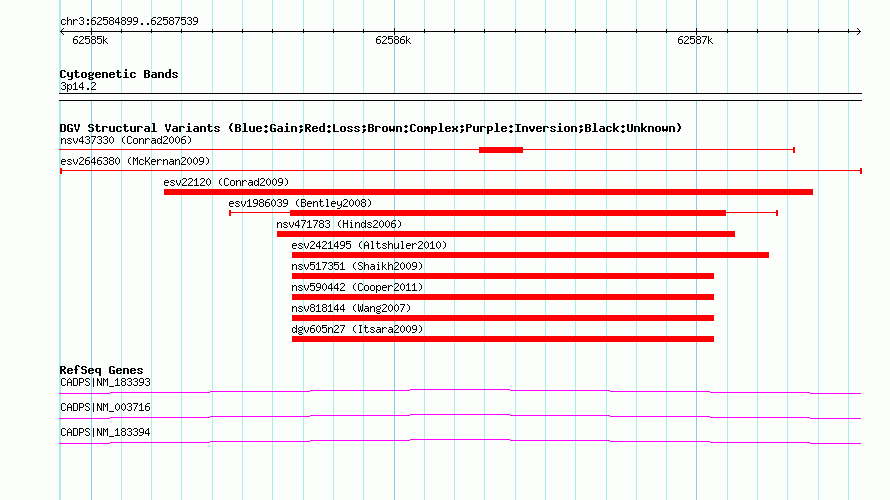Image resolution: width=890 pixels, height=500 pixels.
Task: Click the thick red segment of nsv437330
Action: 501,150
